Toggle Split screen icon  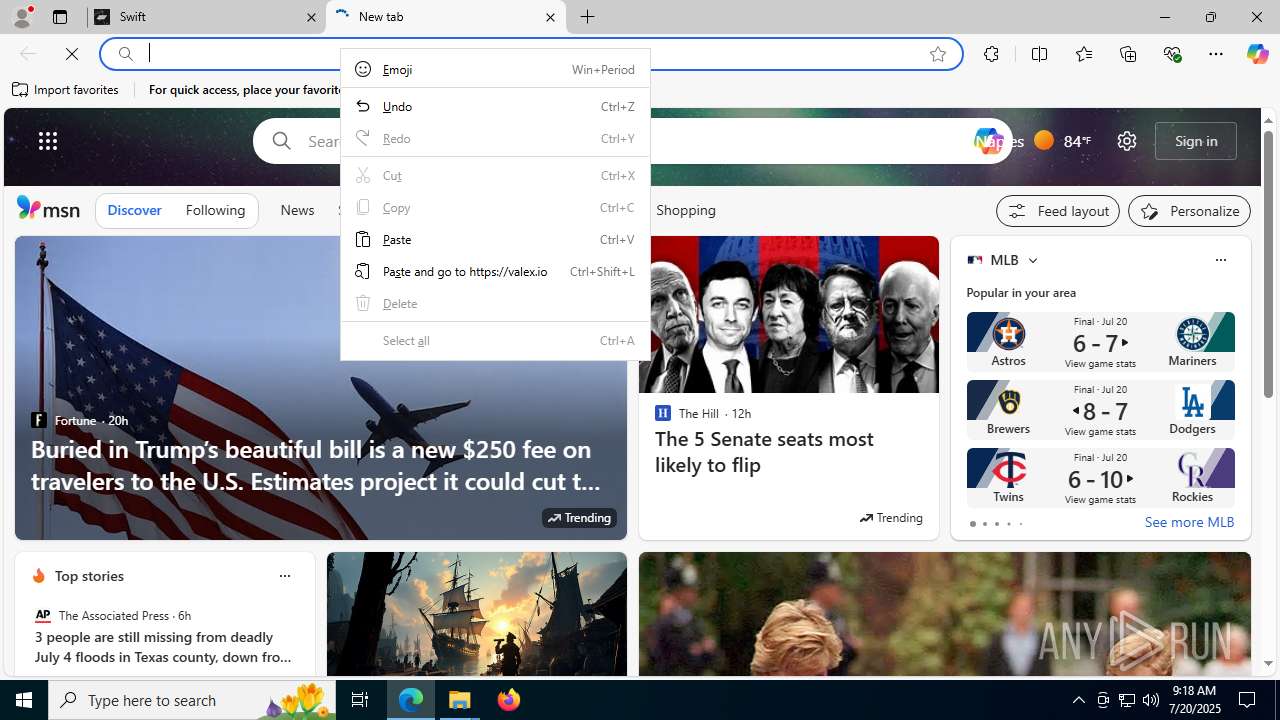point(1039,54)
